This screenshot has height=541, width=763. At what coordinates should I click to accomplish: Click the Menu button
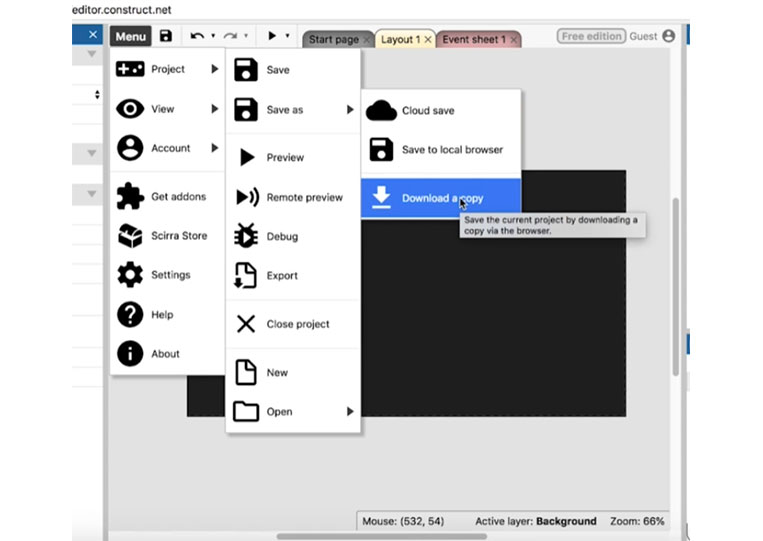(130, 36)
